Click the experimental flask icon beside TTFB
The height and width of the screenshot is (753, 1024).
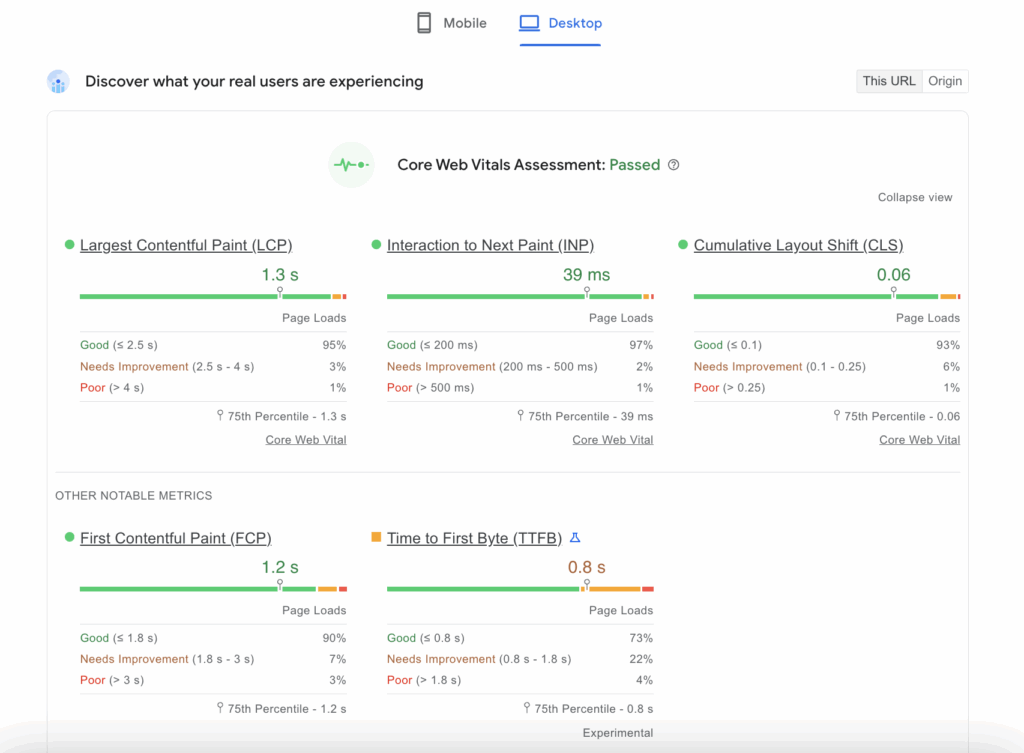click(574, 537)
